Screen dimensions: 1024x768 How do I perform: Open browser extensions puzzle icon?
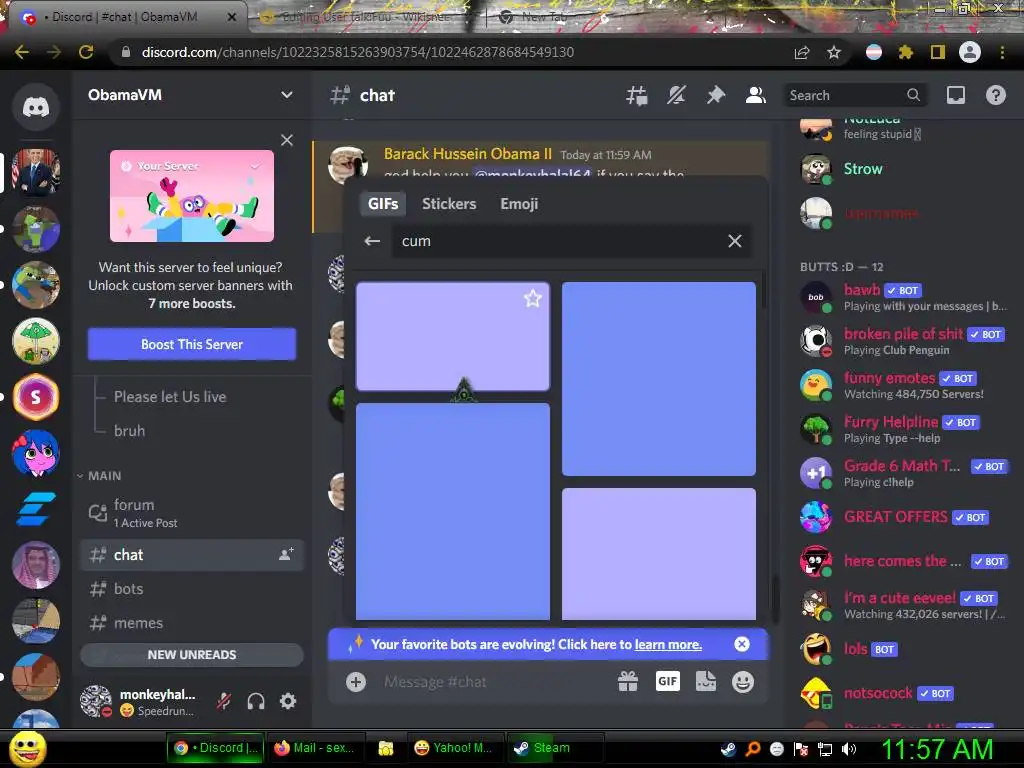point(905,52)
